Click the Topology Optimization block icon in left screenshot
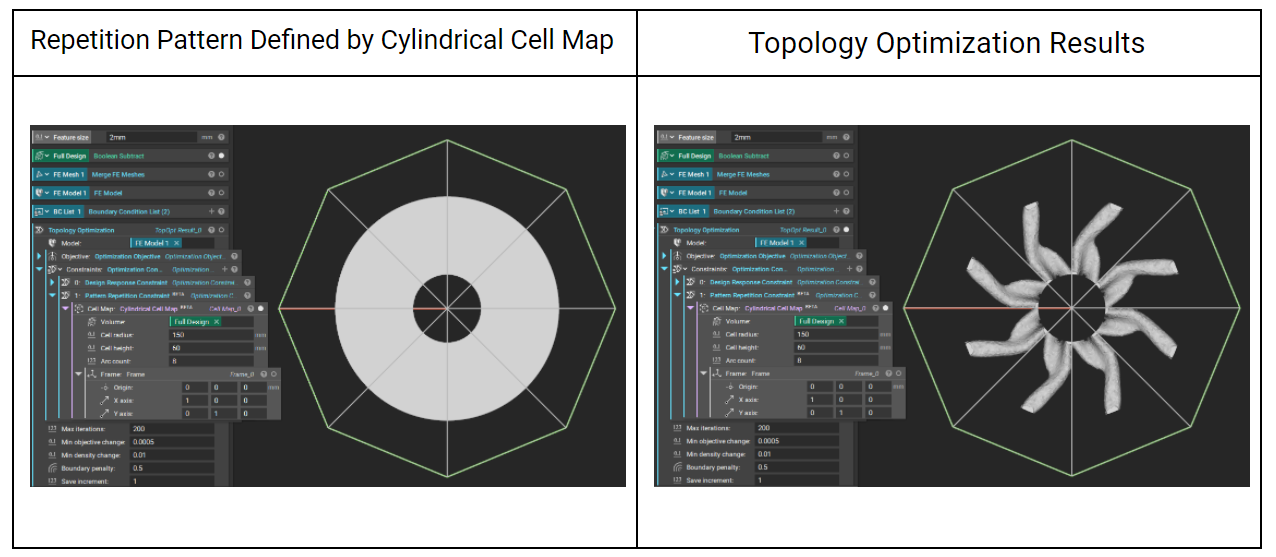 [39, 230]
